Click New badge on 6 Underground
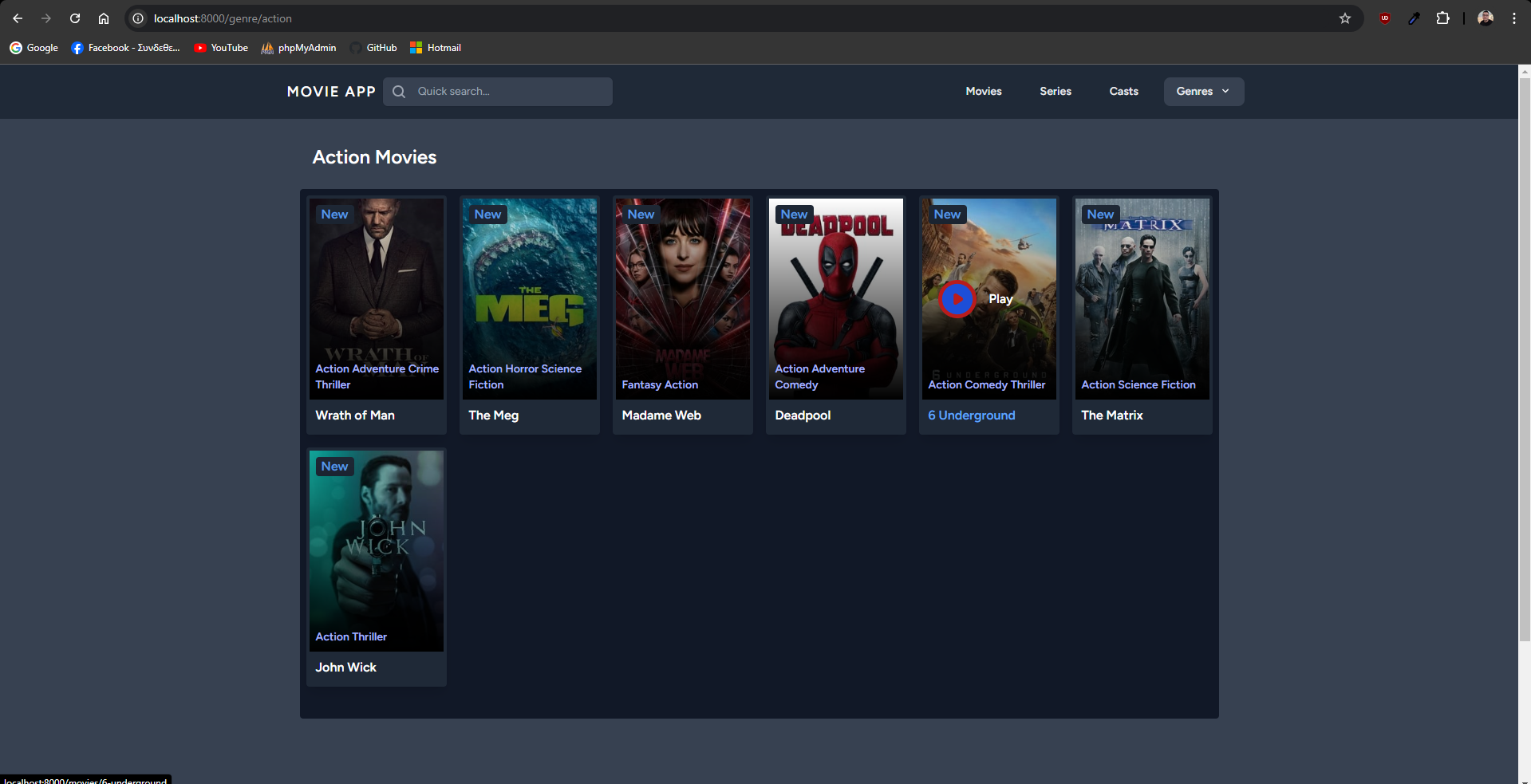 (x=947, y=215)
